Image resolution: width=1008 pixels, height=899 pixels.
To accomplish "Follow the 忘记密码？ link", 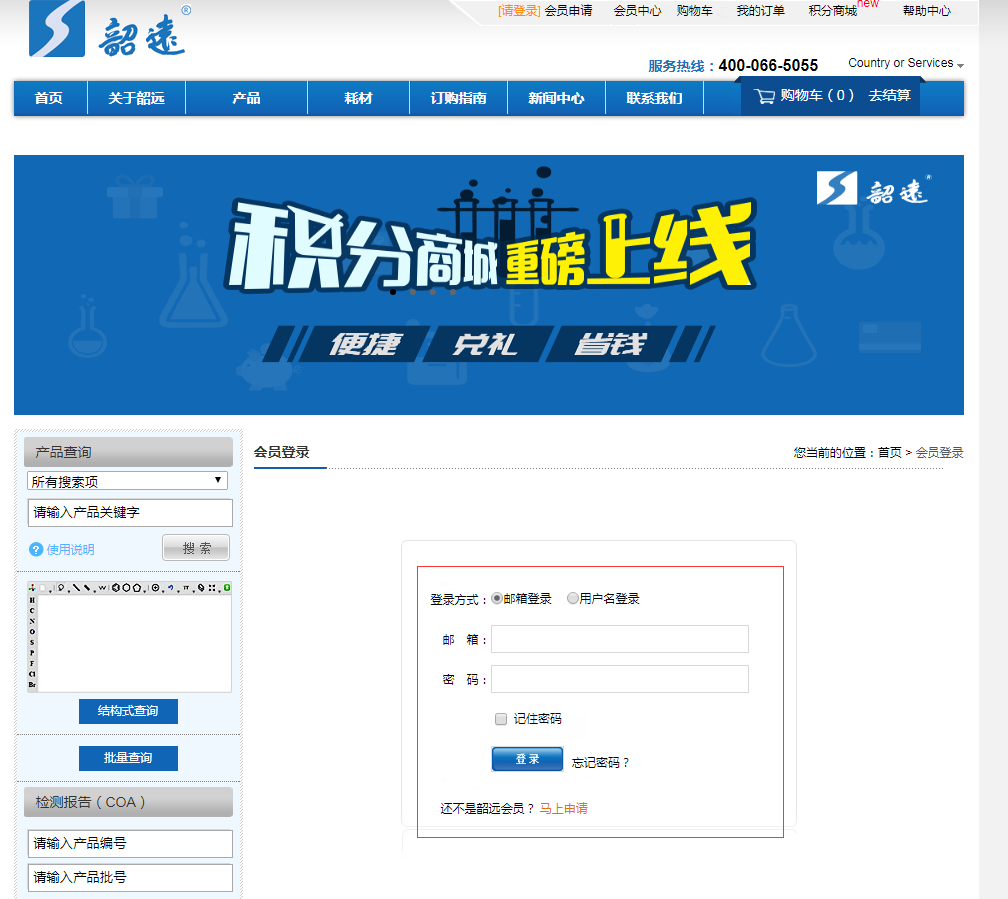I will [600, 763].
